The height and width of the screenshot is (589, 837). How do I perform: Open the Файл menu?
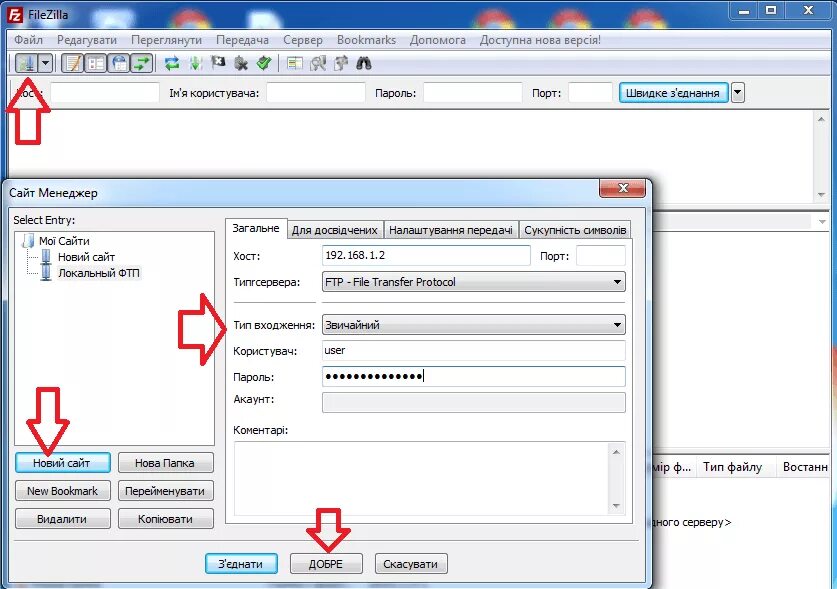point(28,40)
